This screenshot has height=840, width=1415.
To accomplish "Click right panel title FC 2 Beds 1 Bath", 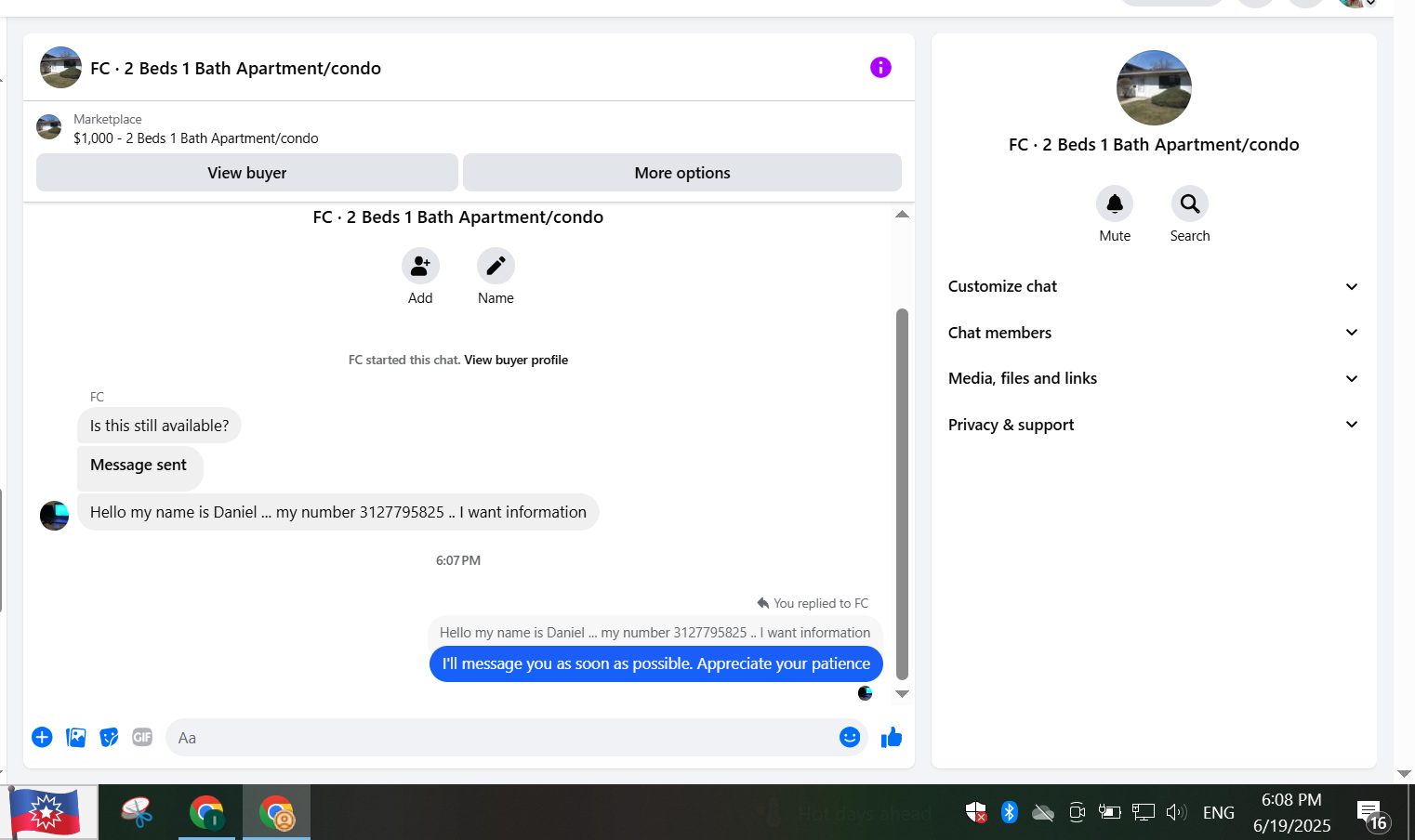I will [x=1154, y=144].
